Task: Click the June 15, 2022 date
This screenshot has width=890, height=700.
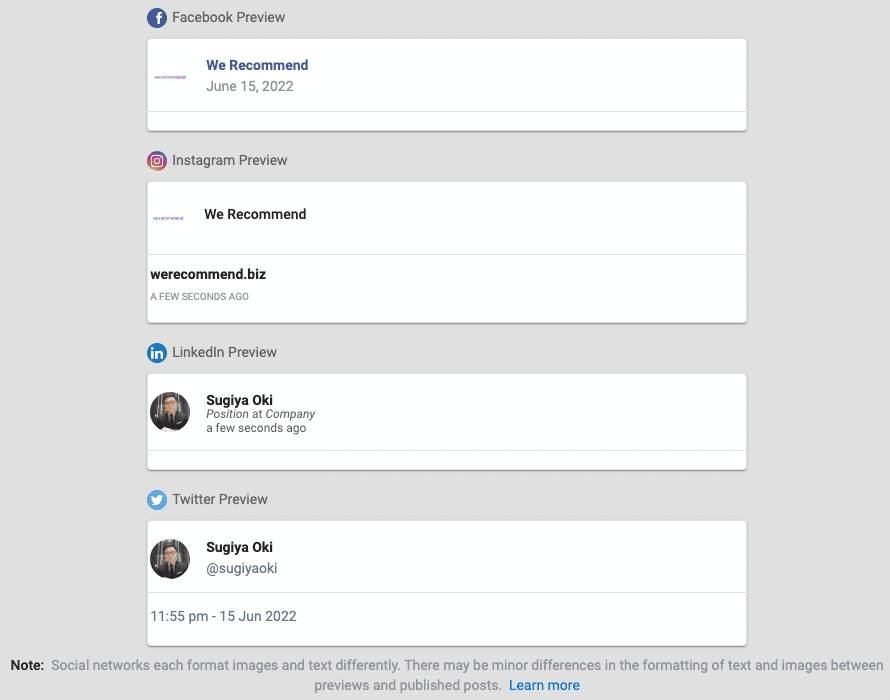Action: click(250, 86)
